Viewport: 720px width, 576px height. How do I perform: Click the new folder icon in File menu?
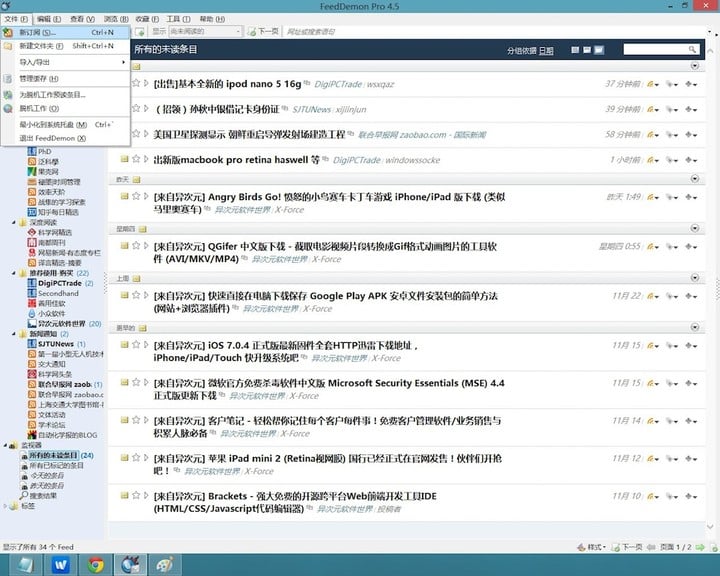8,46
